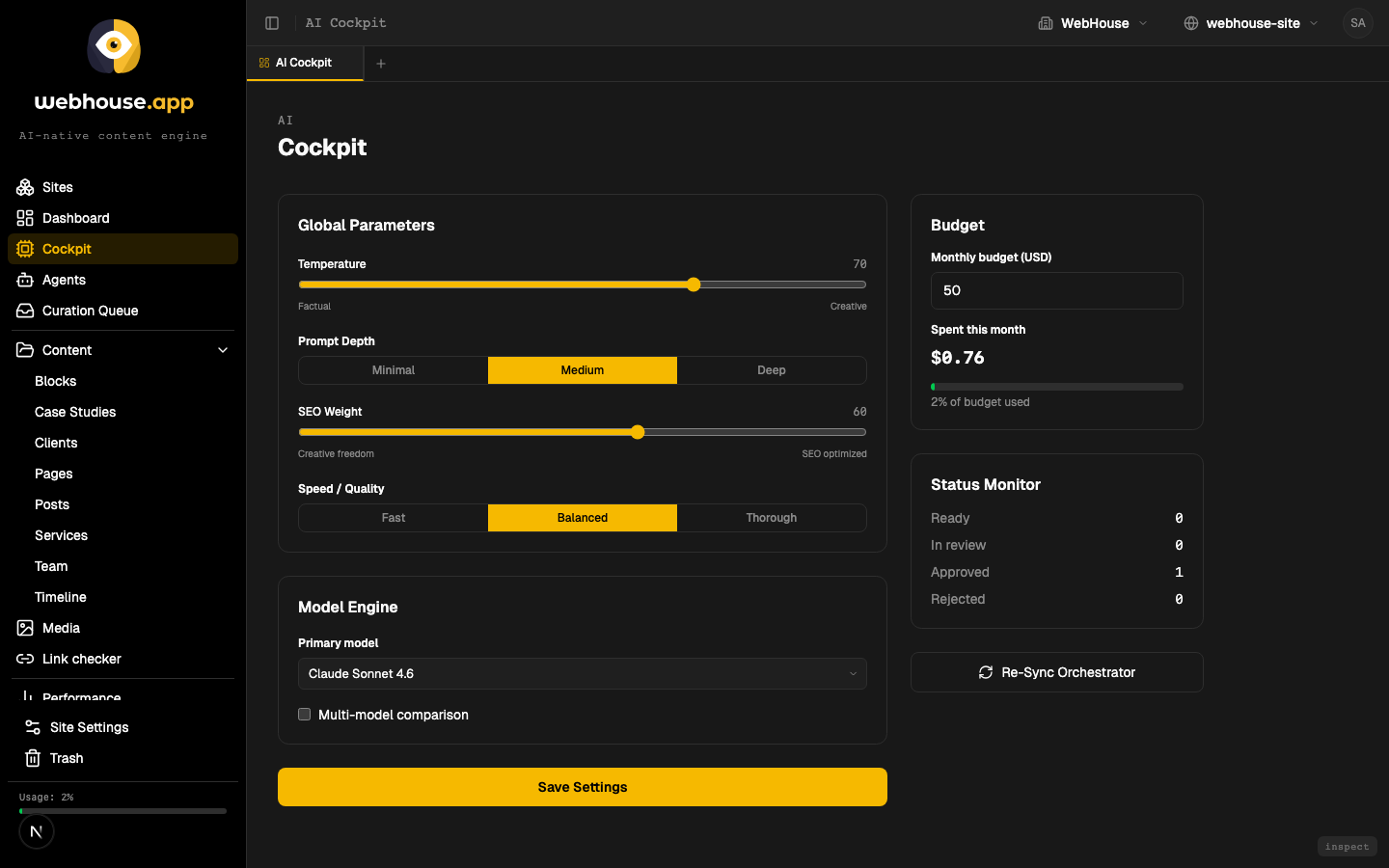Open Media in the sidebar

(x=123, y=628)
